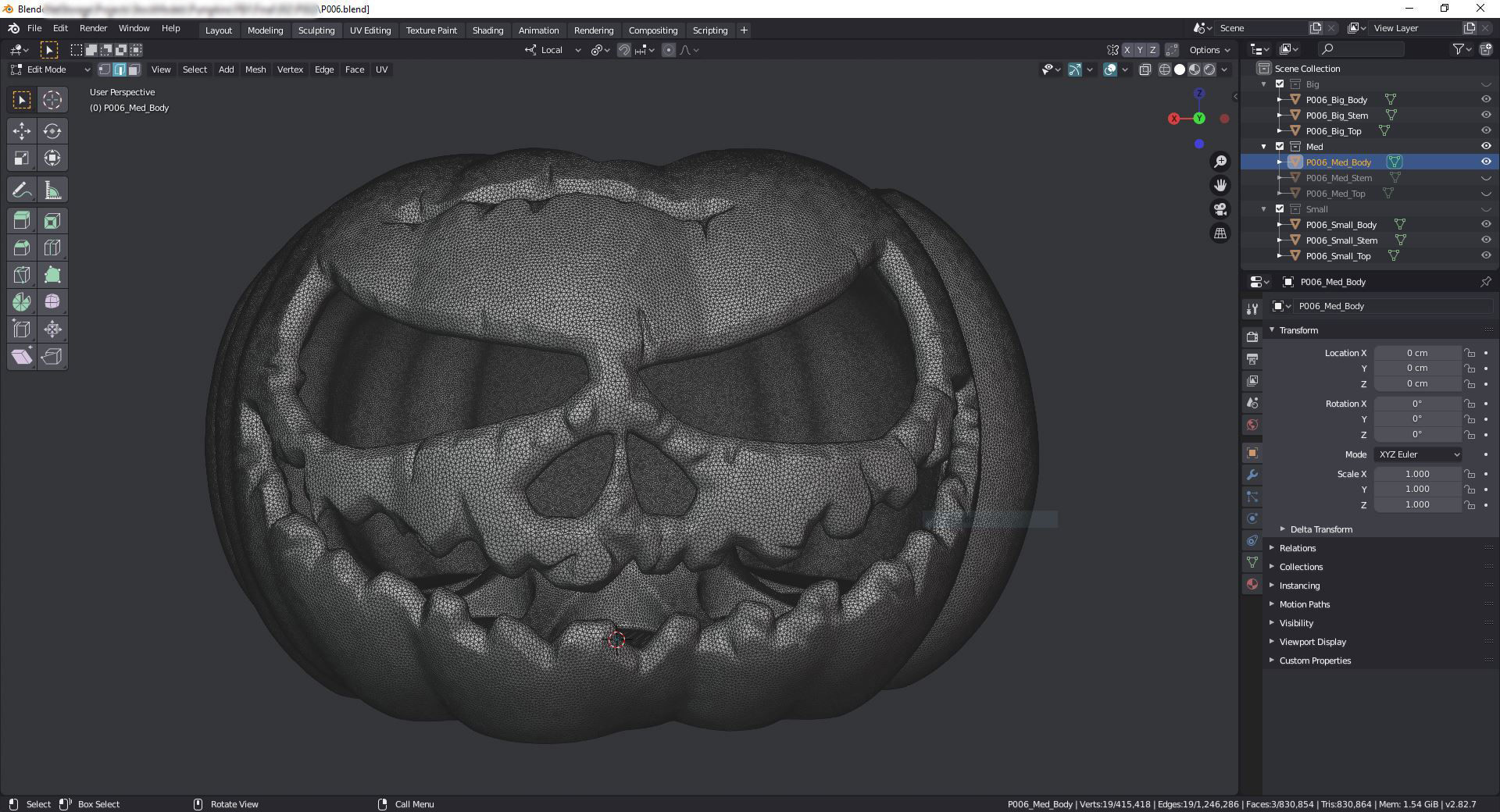Toggle proportional editing

point(668,50)
